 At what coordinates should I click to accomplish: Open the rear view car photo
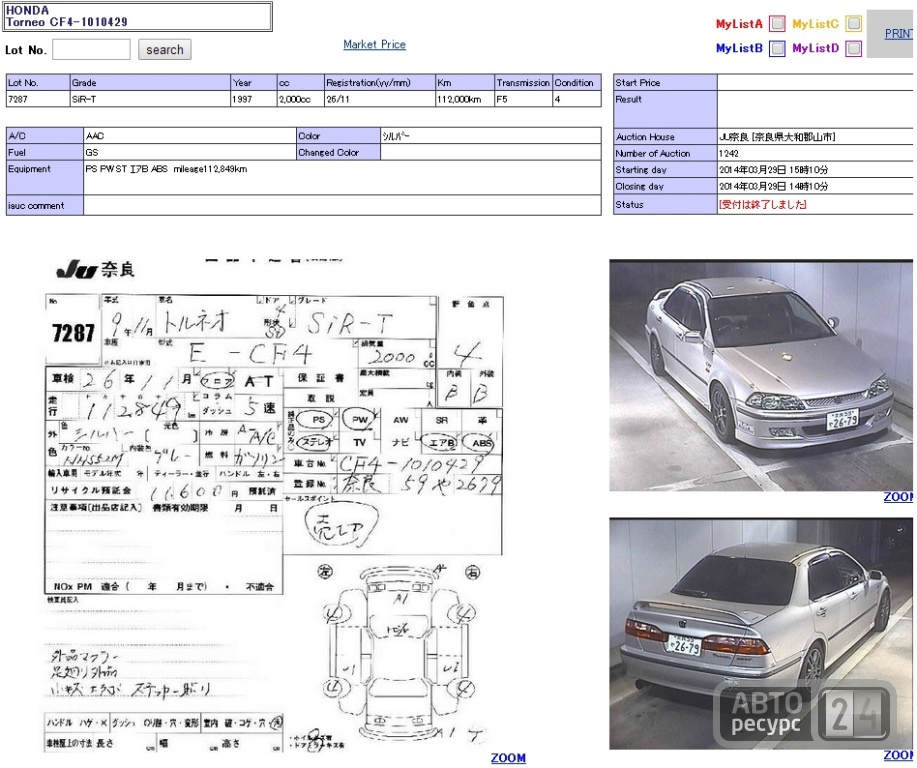click(x=761, y=633)
